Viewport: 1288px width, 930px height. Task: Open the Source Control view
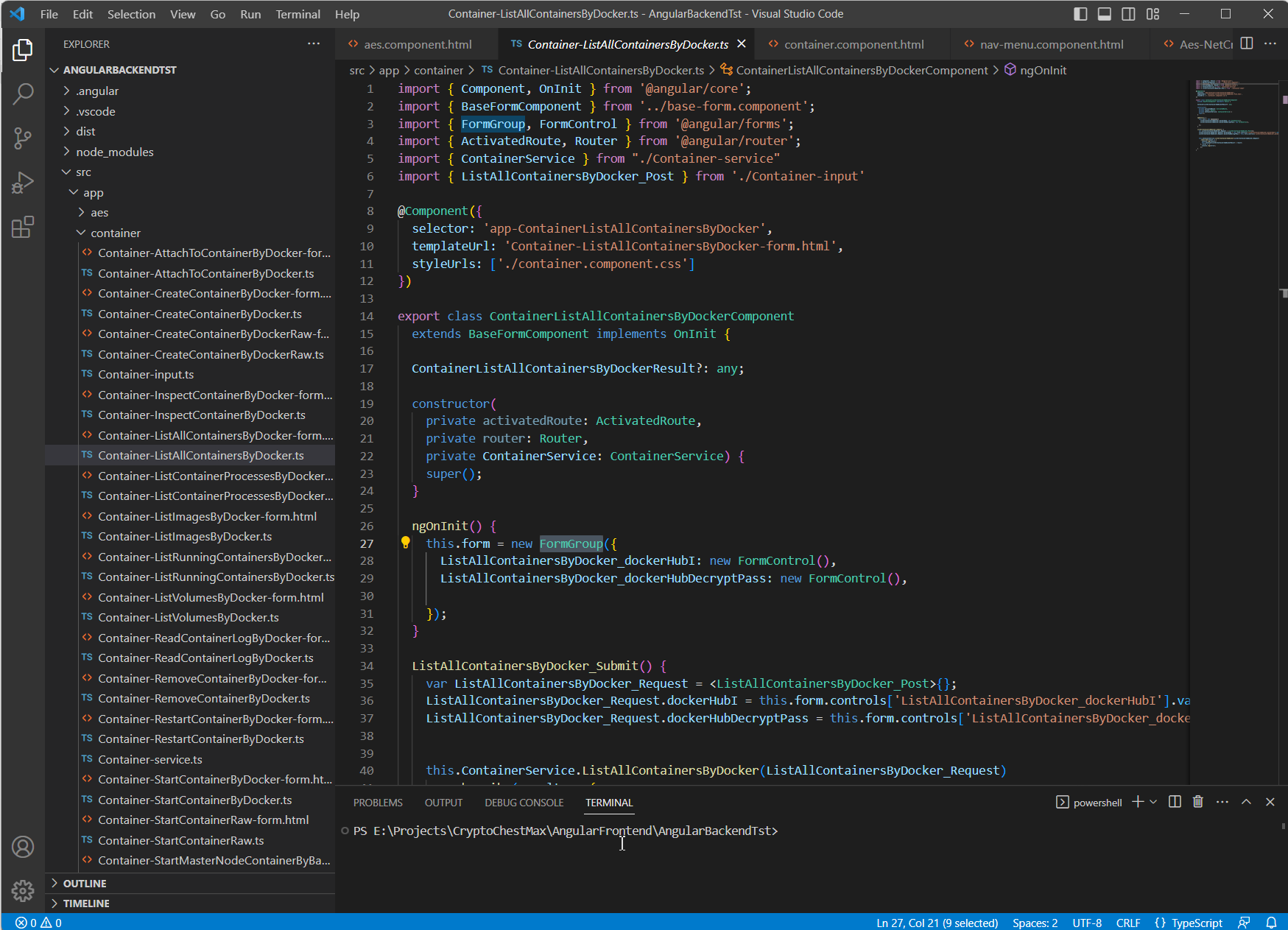[23, 138]
